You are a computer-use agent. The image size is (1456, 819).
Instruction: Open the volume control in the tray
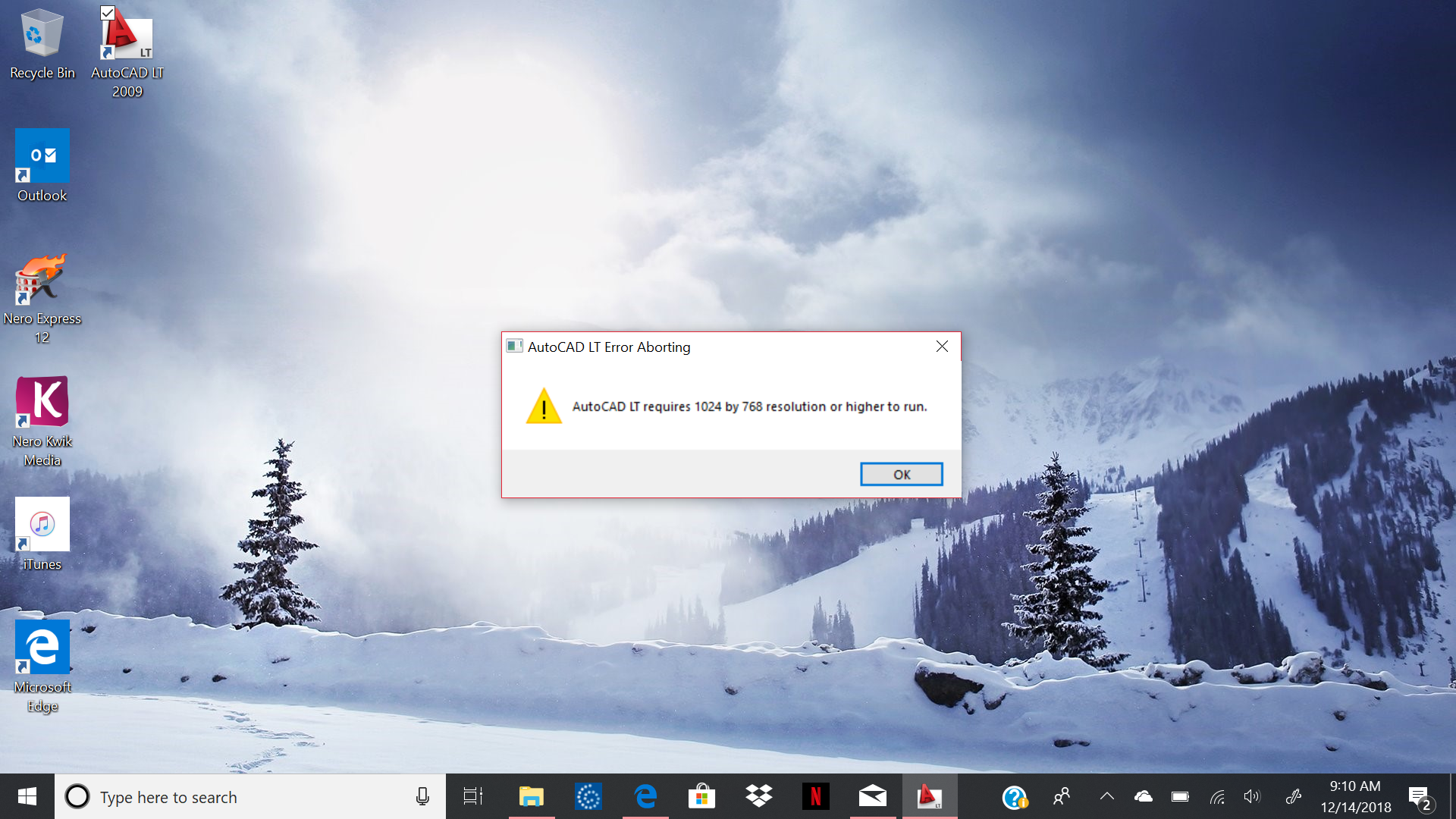click(1251, 796)
